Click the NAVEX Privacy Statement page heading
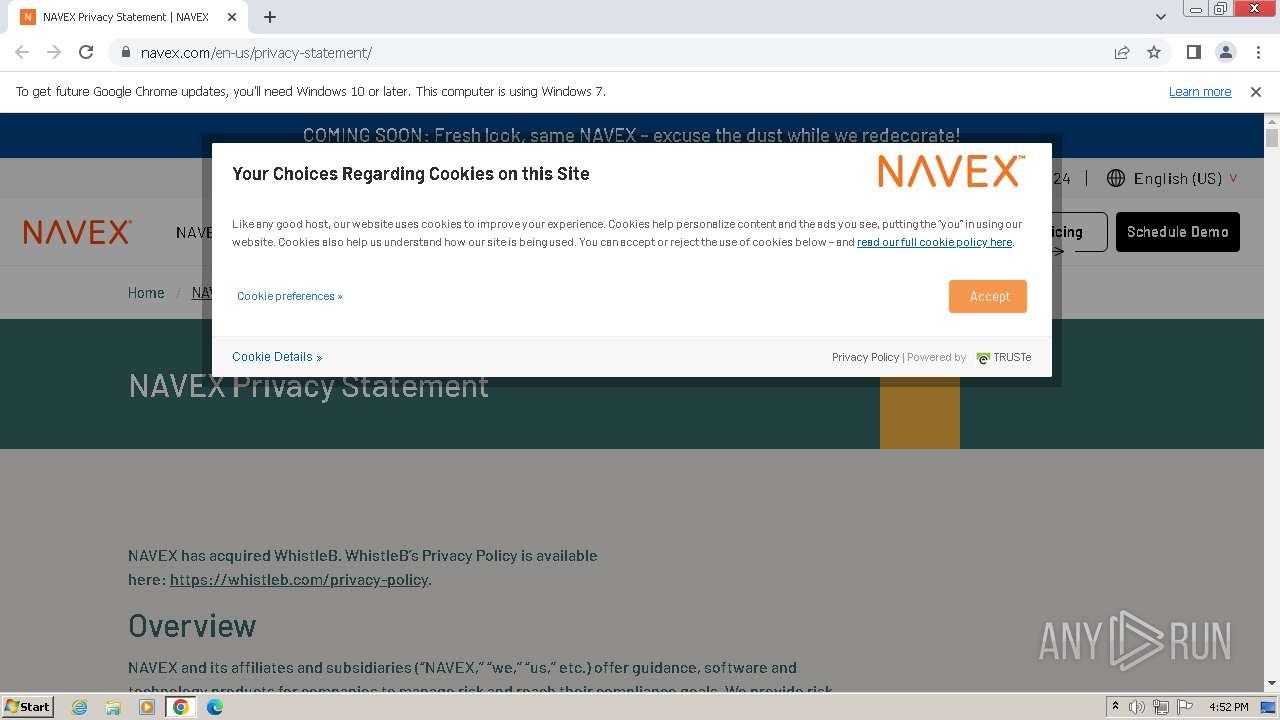 308,386
